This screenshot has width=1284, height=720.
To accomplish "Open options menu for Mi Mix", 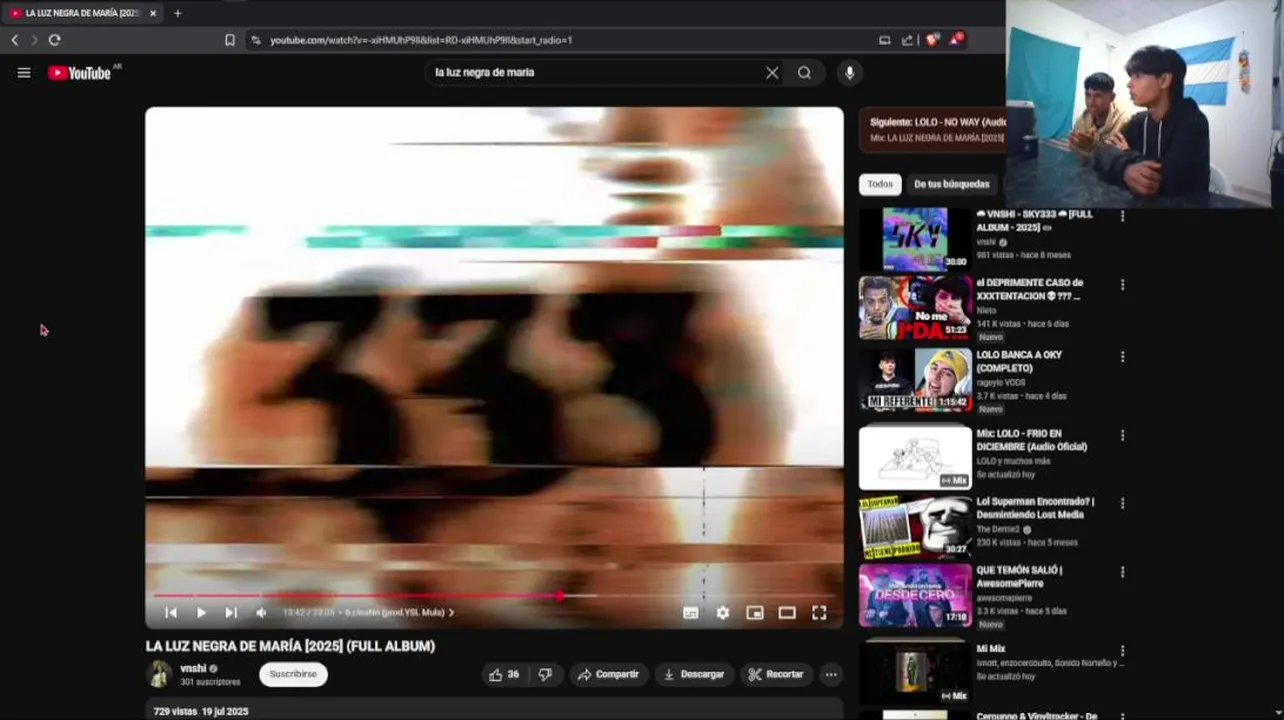I will click(x=1122, y=651).
